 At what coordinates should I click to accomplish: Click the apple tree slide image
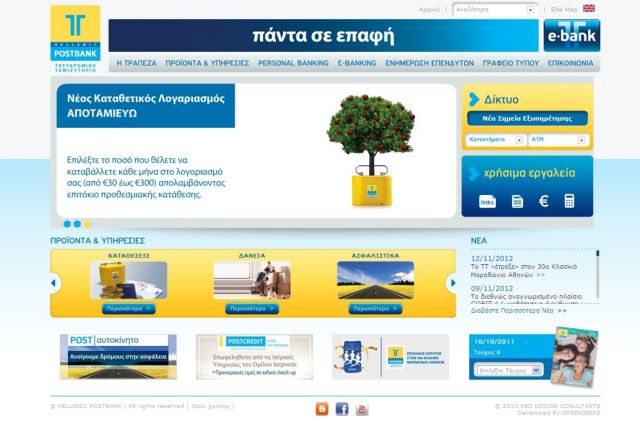(x=371, y=150)
